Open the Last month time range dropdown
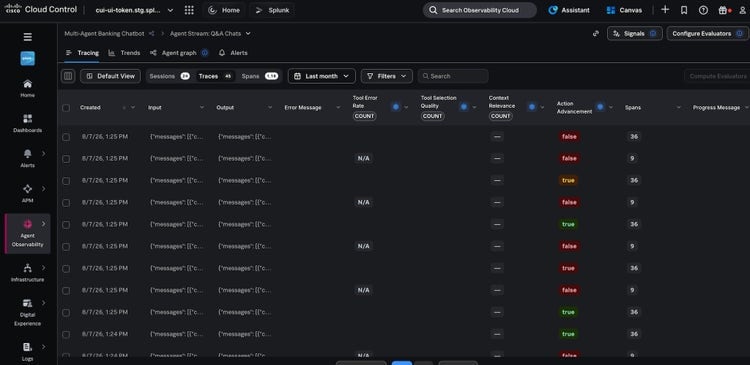The width and height of the screenshot is (750, 365). (321, 76)
